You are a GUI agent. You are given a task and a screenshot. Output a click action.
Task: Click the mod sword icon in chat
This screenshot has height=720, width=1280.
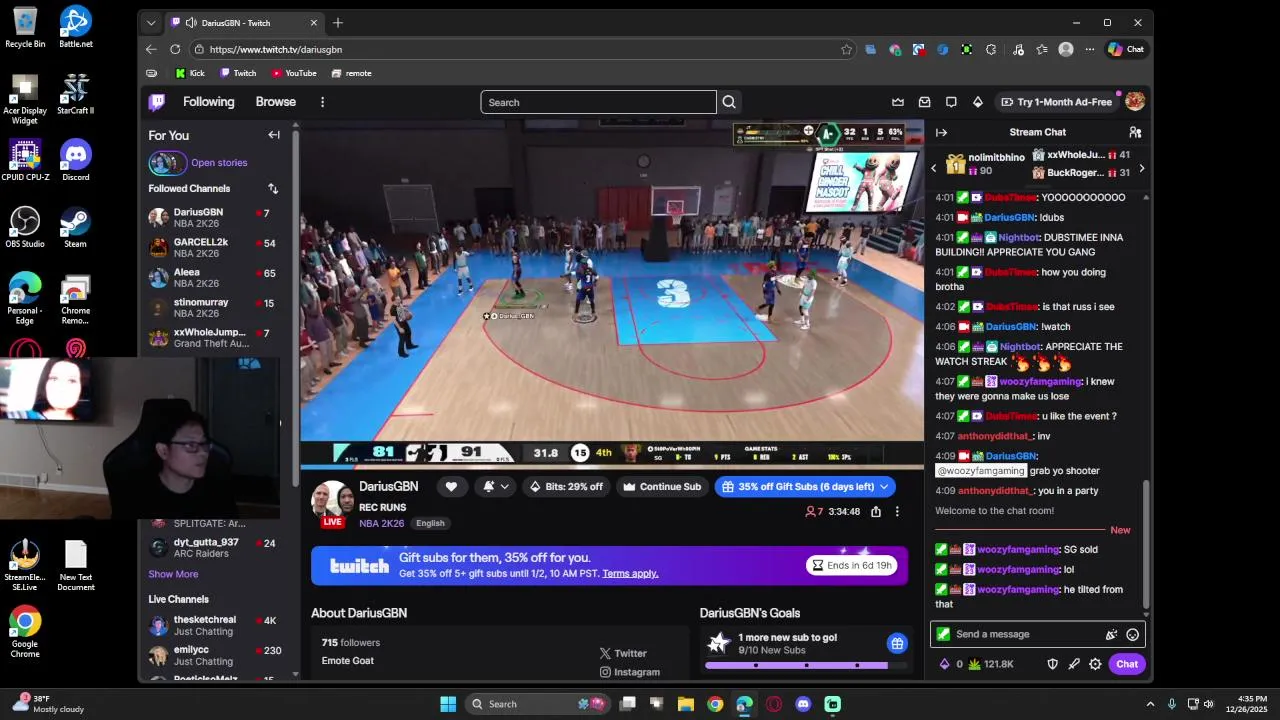pos(1074,664)
